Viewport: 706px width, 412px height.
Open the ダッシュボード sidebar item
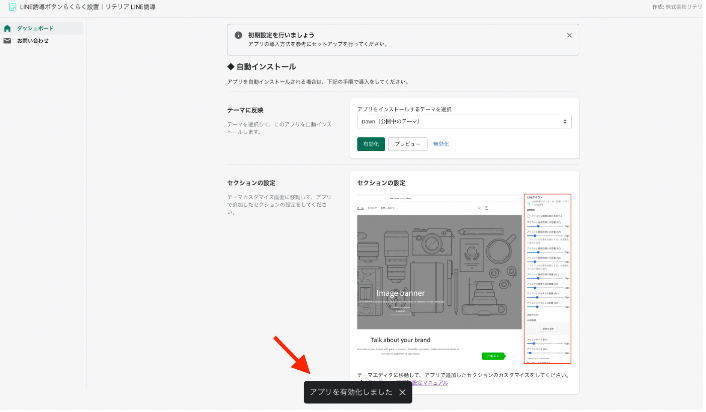point(42,28)
